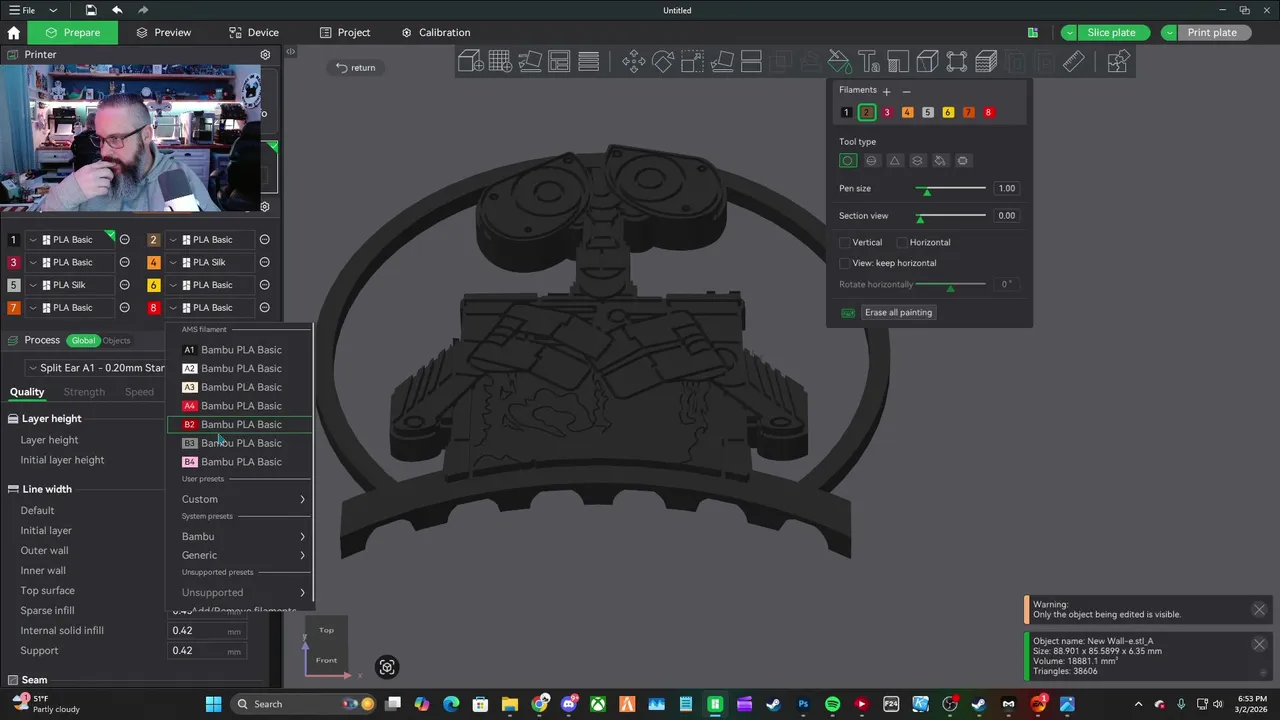The image size is (1280, 720).
Task: Open filament 8 PLA Basic dropdown
Action: coord(210,308)
